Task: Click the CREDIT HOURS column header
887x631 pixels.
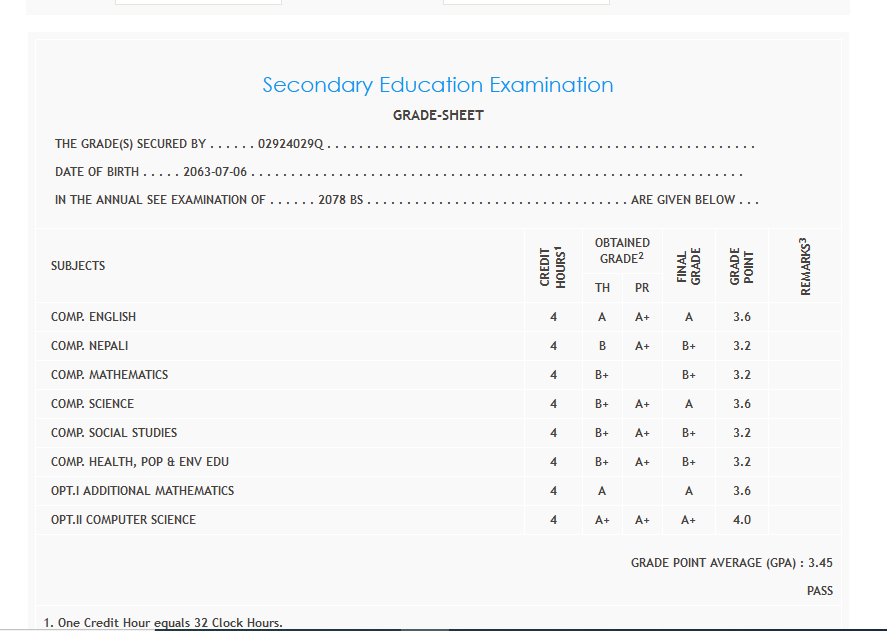Action: click(553, 267)
